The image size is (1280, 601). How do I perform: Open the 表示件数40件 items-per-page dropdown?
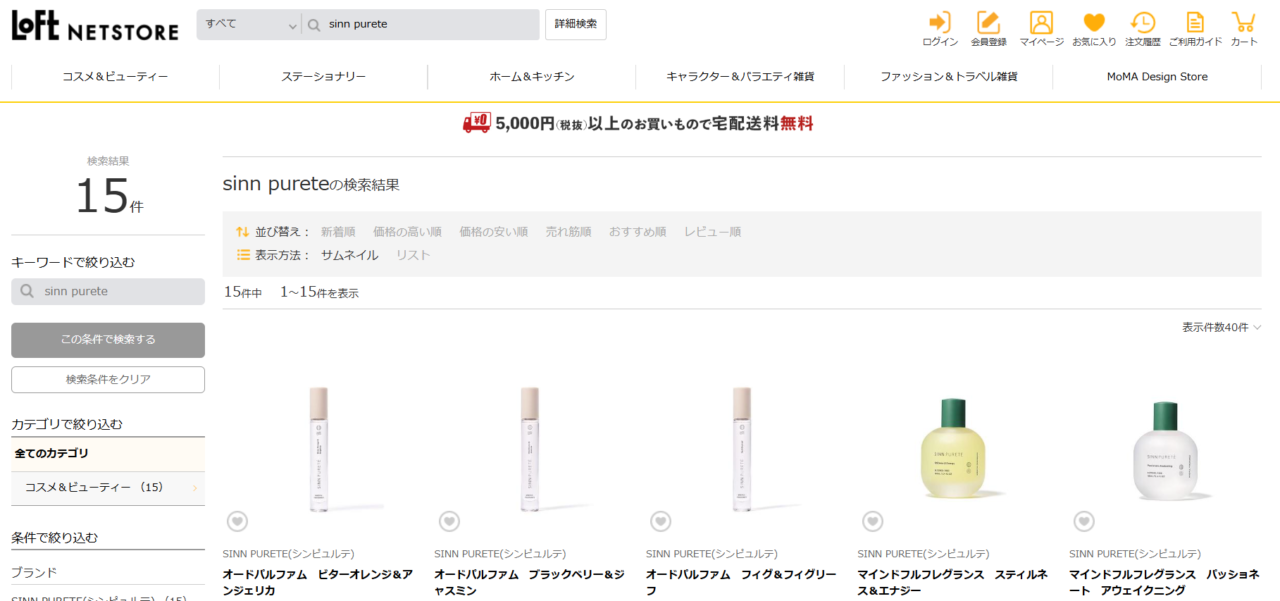click(x=1221, y=327)
